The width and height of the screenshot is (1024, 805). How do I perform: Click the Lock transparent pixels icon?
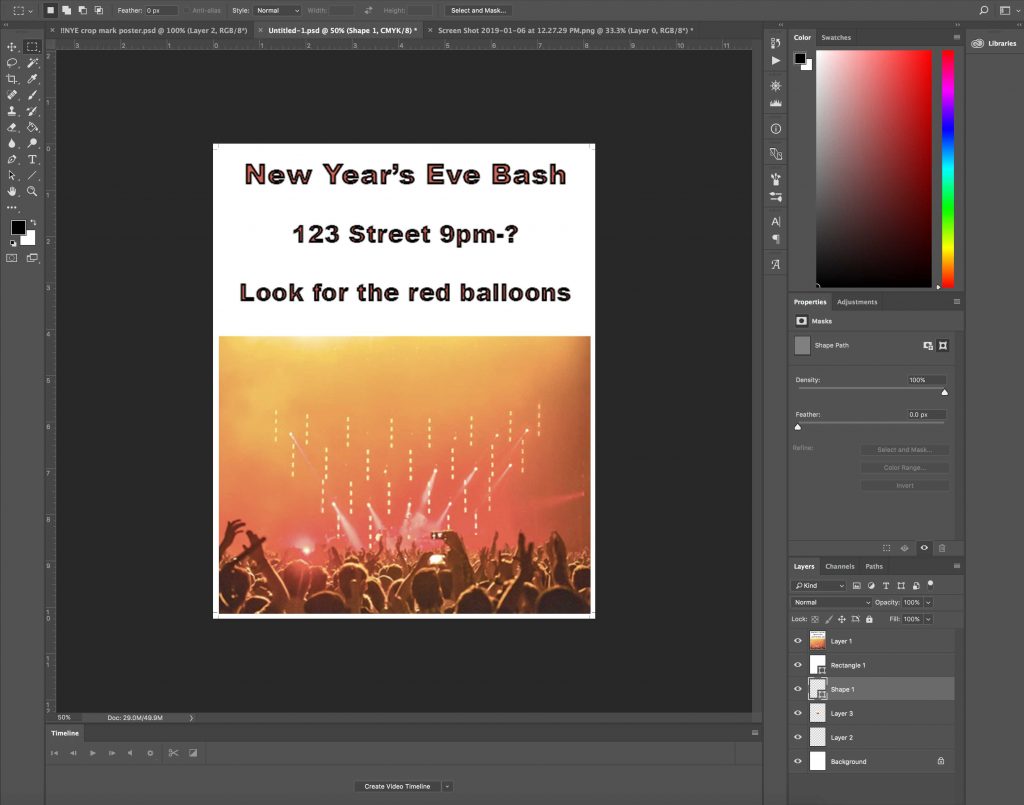point(815,619)
